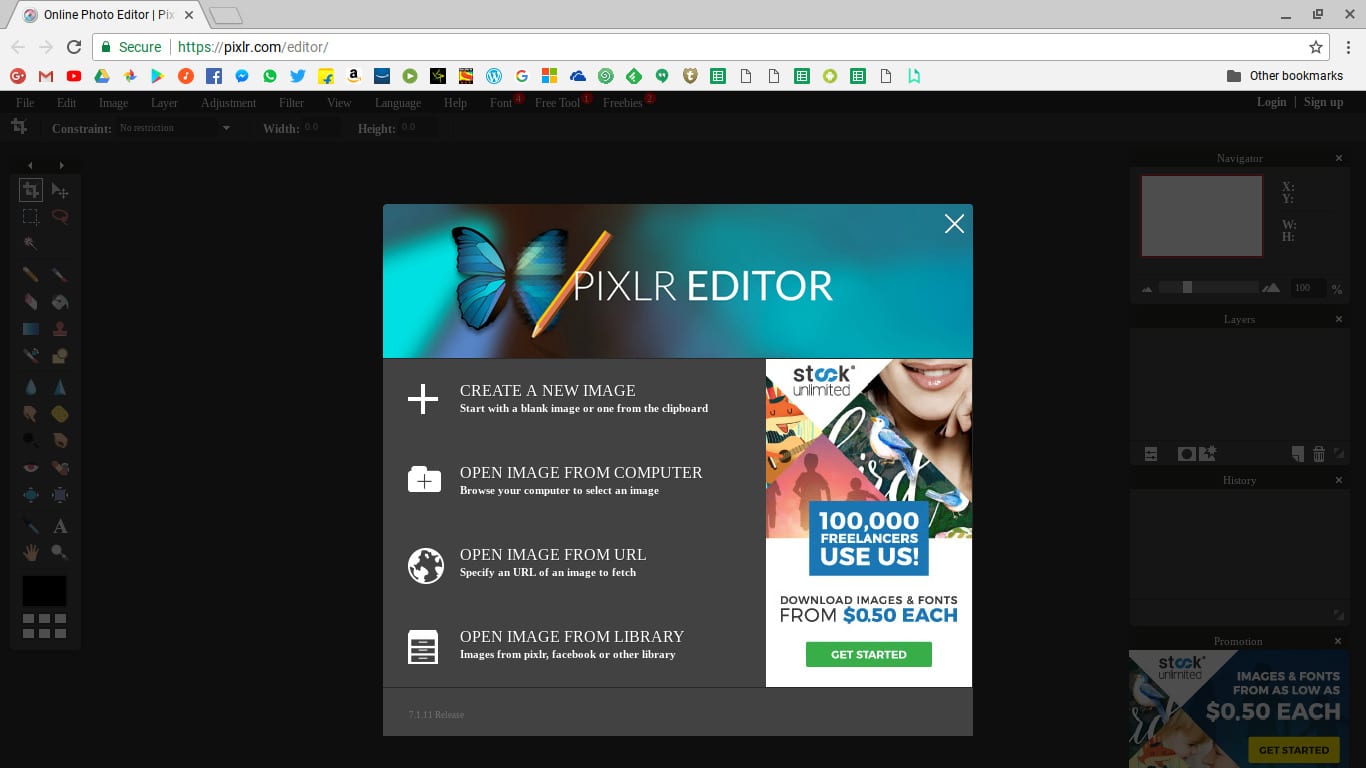Select the Dodge tool
Viewport: 1366px width, 768px height.
(x=31, y=440)
